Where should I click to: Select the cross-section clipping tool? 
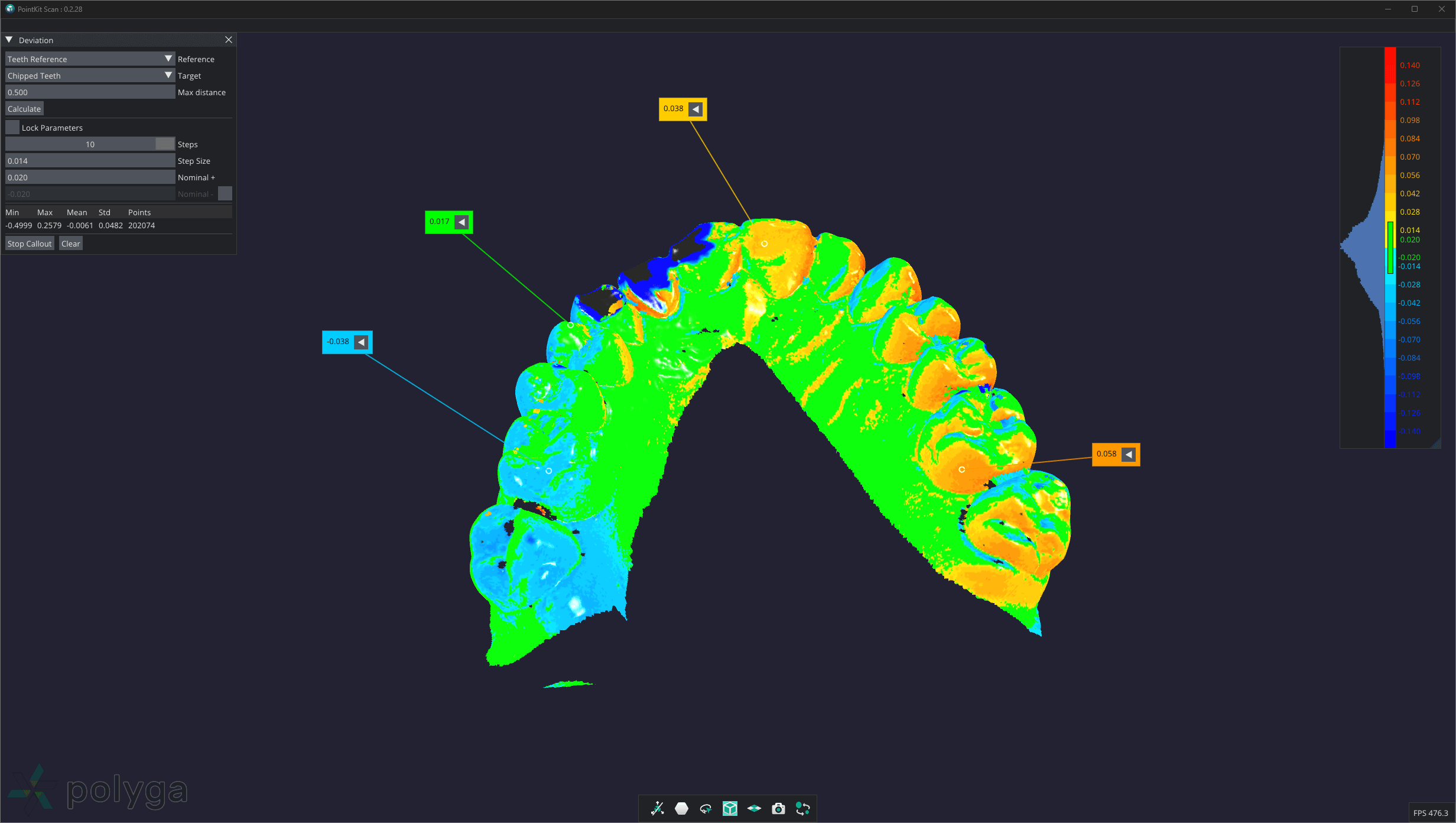657,809
